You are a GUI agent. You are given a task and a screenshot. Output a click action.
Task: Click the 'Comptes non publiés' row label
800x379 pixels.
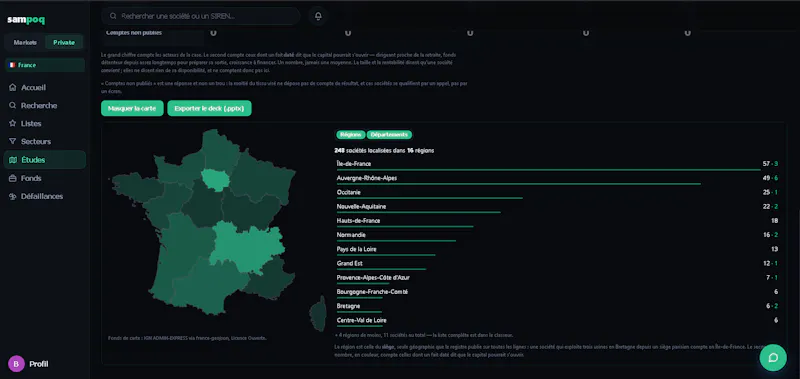(x=134, y=33)
